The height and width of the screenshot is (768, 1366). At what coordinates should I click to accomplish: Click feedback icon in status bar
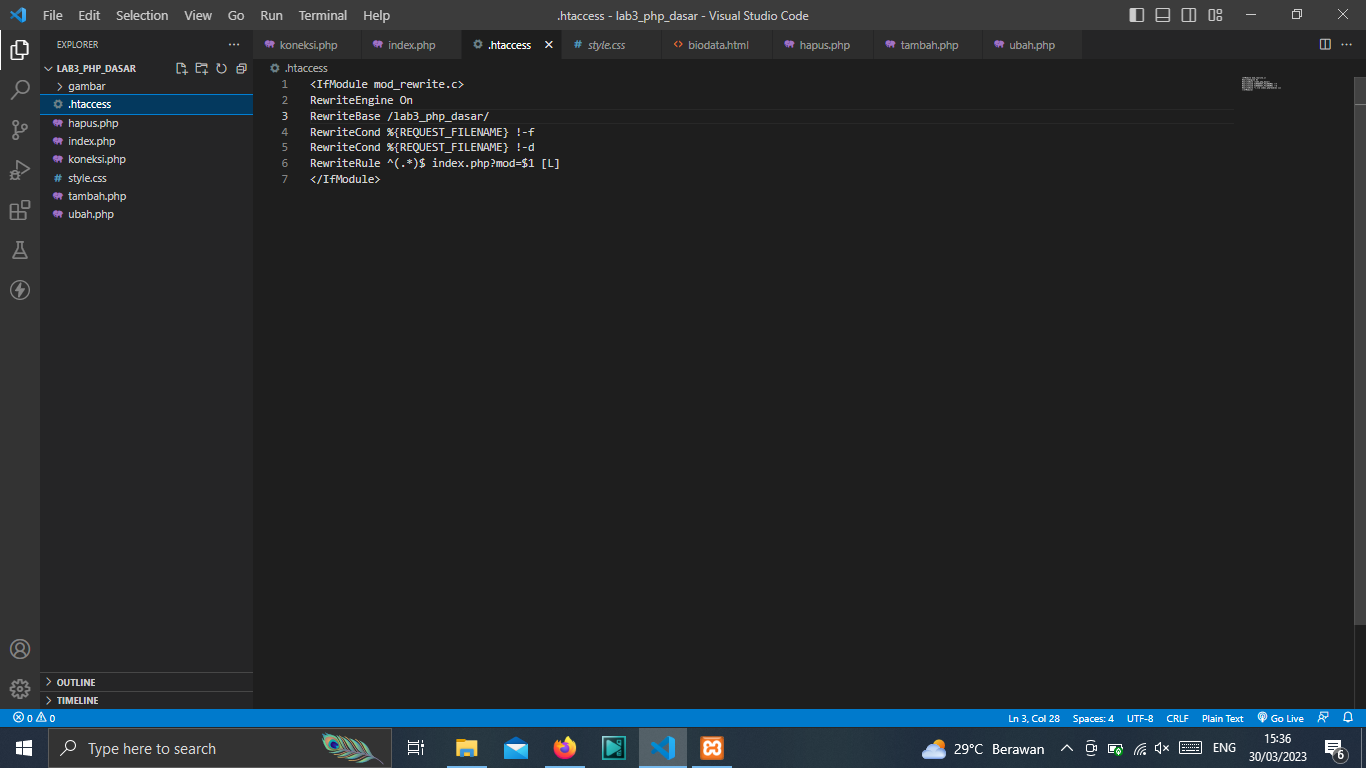pos(1324,718)
